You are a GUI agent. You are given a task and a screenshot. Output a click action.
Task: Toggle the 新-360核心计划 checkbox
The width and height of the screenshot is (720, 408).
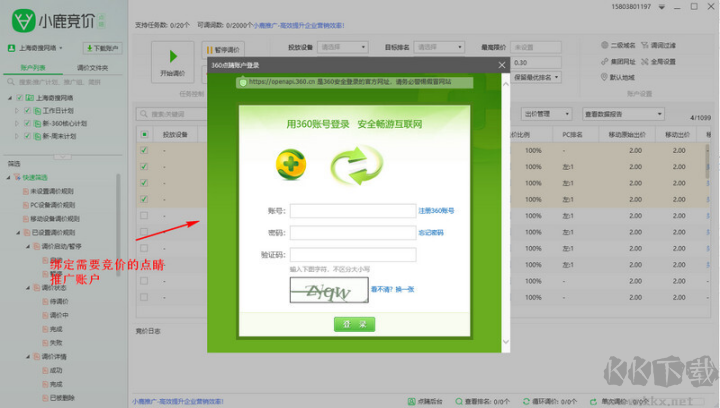coord(25,124)
